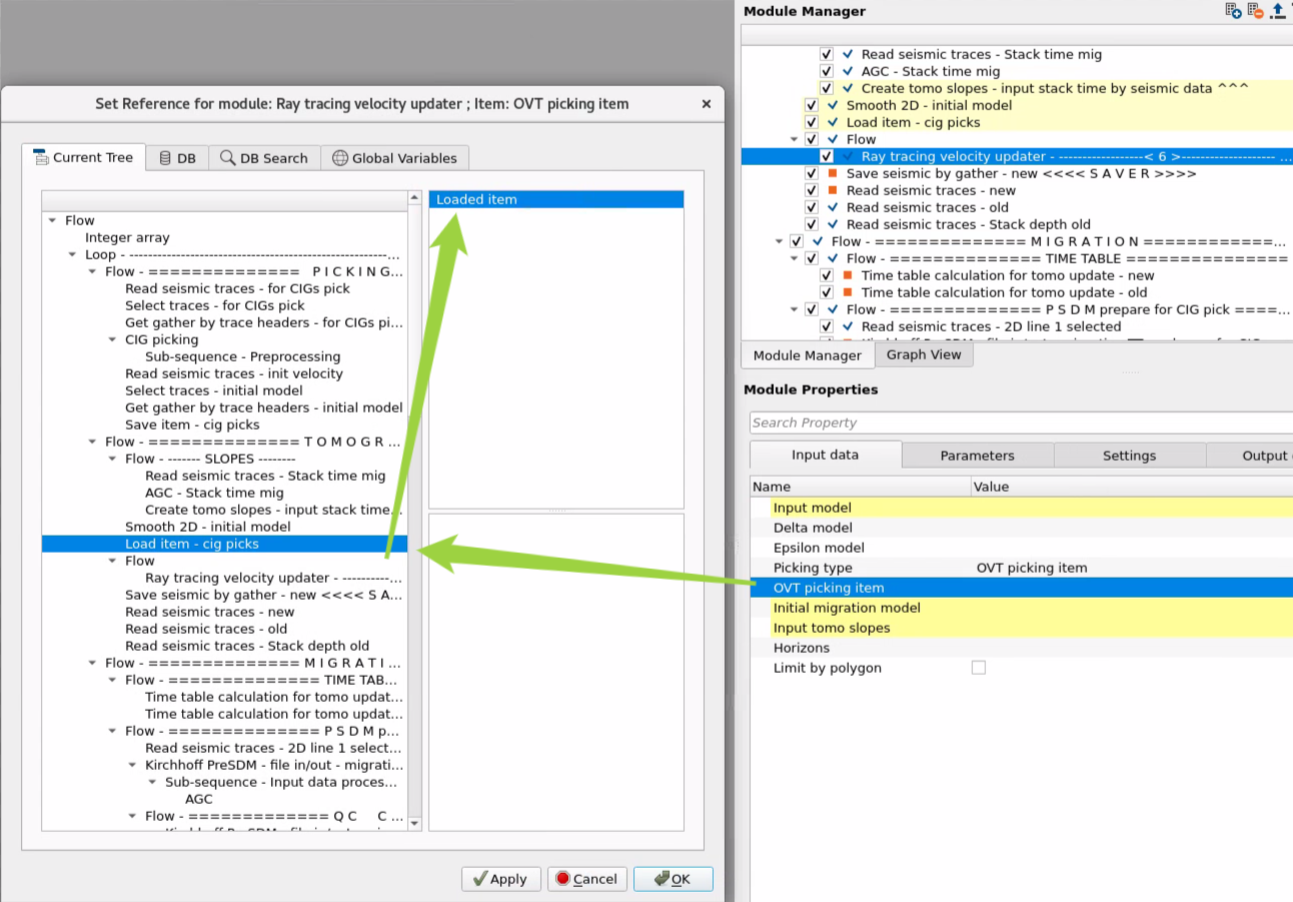Switch to the DB Search tab
This screenshot has width=1293, height=902.
(x=264, y=158)
